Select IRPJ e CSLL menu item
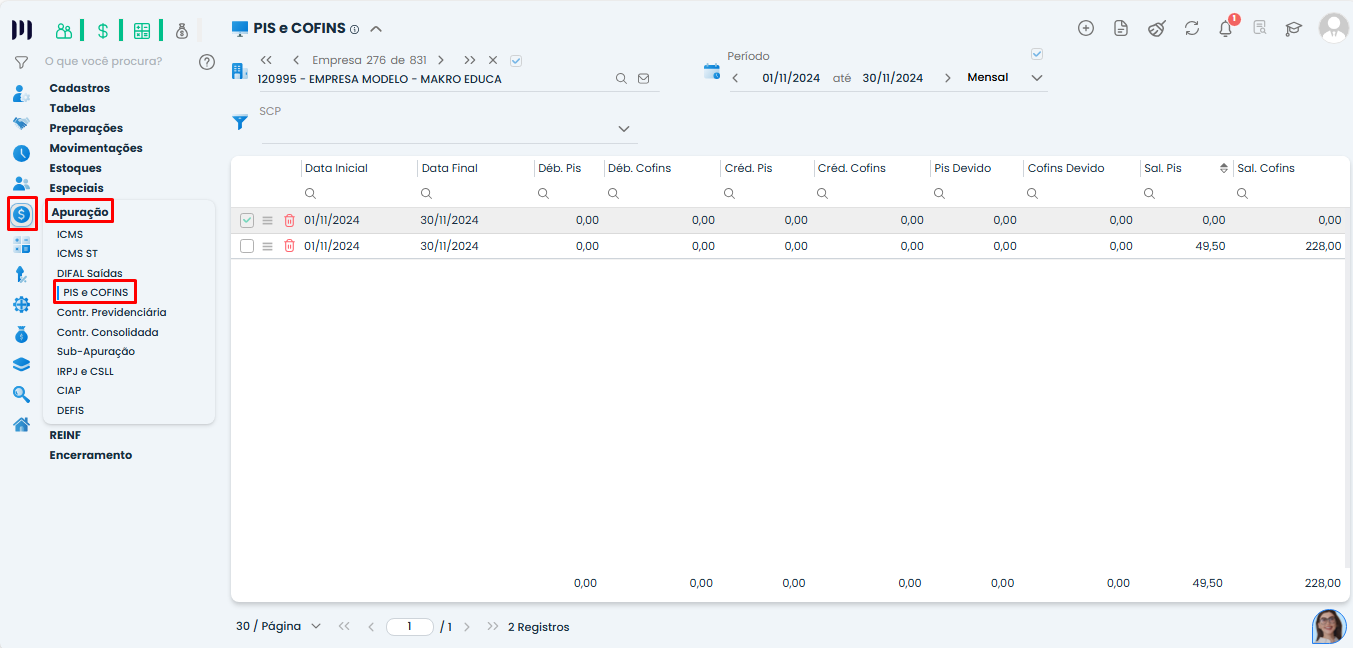 tap(85, 371)
